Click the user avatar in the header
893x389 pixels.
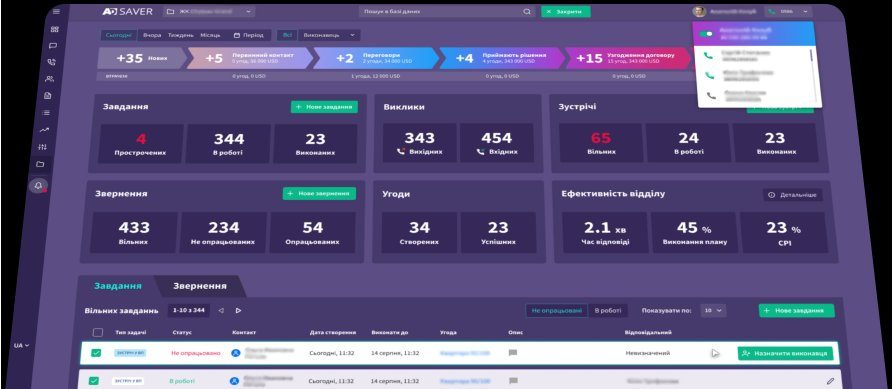tap(699, 11)
